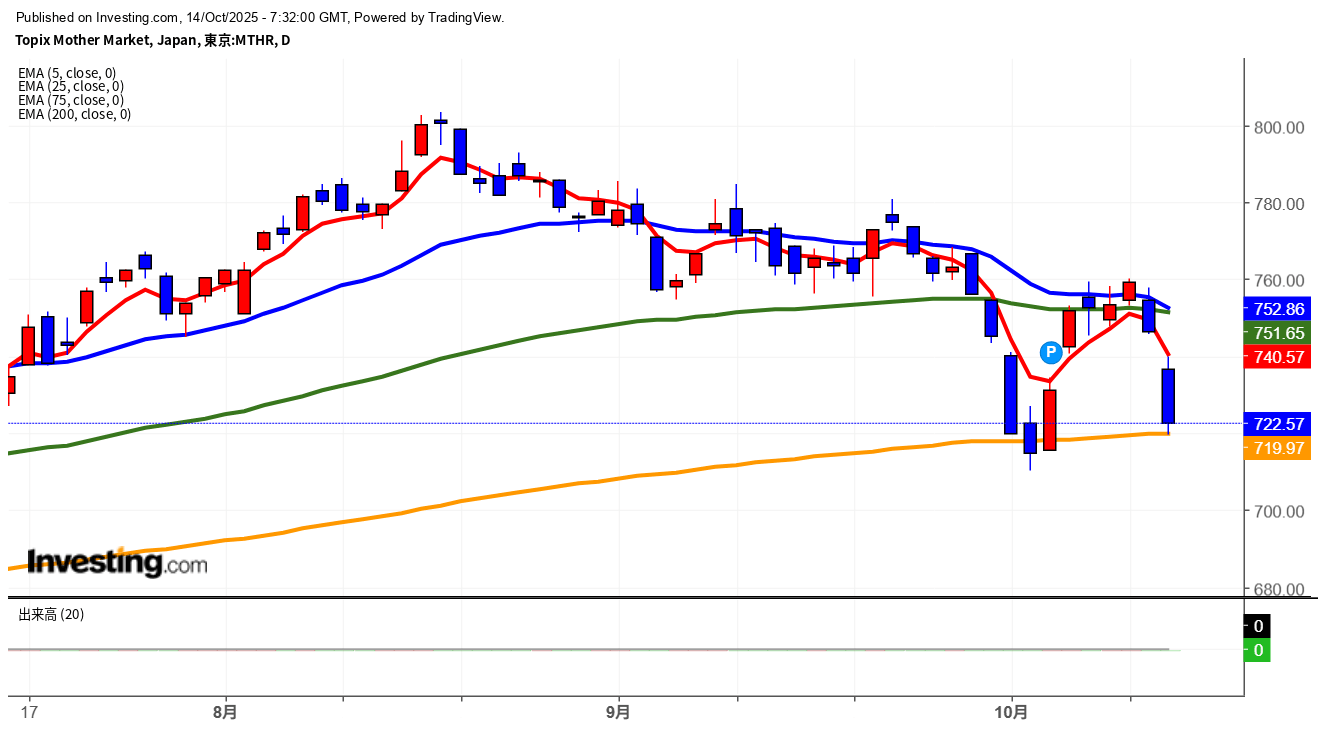Expand the EMA (75, close, 0) legend entry
Viewport: 1318px width, 729px height.
[70, 100]
